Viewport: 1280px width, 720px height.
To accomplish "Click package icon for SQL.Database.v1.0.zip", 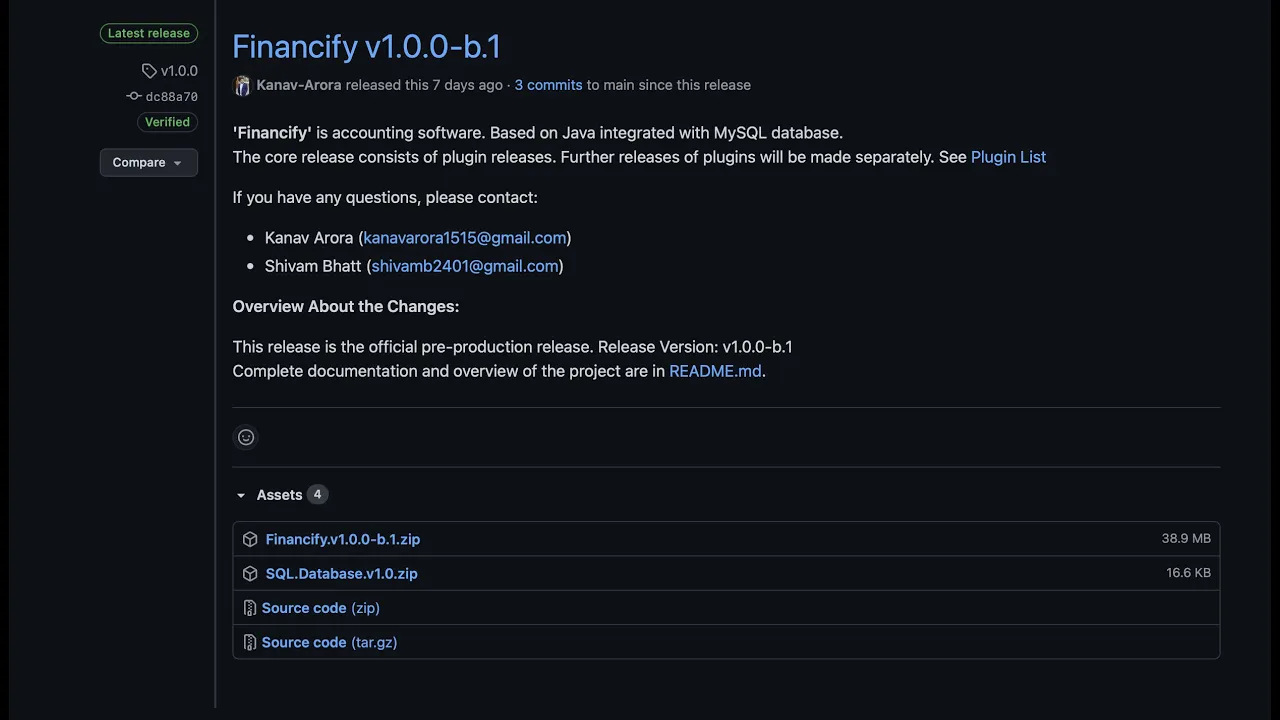I will 250,574.
